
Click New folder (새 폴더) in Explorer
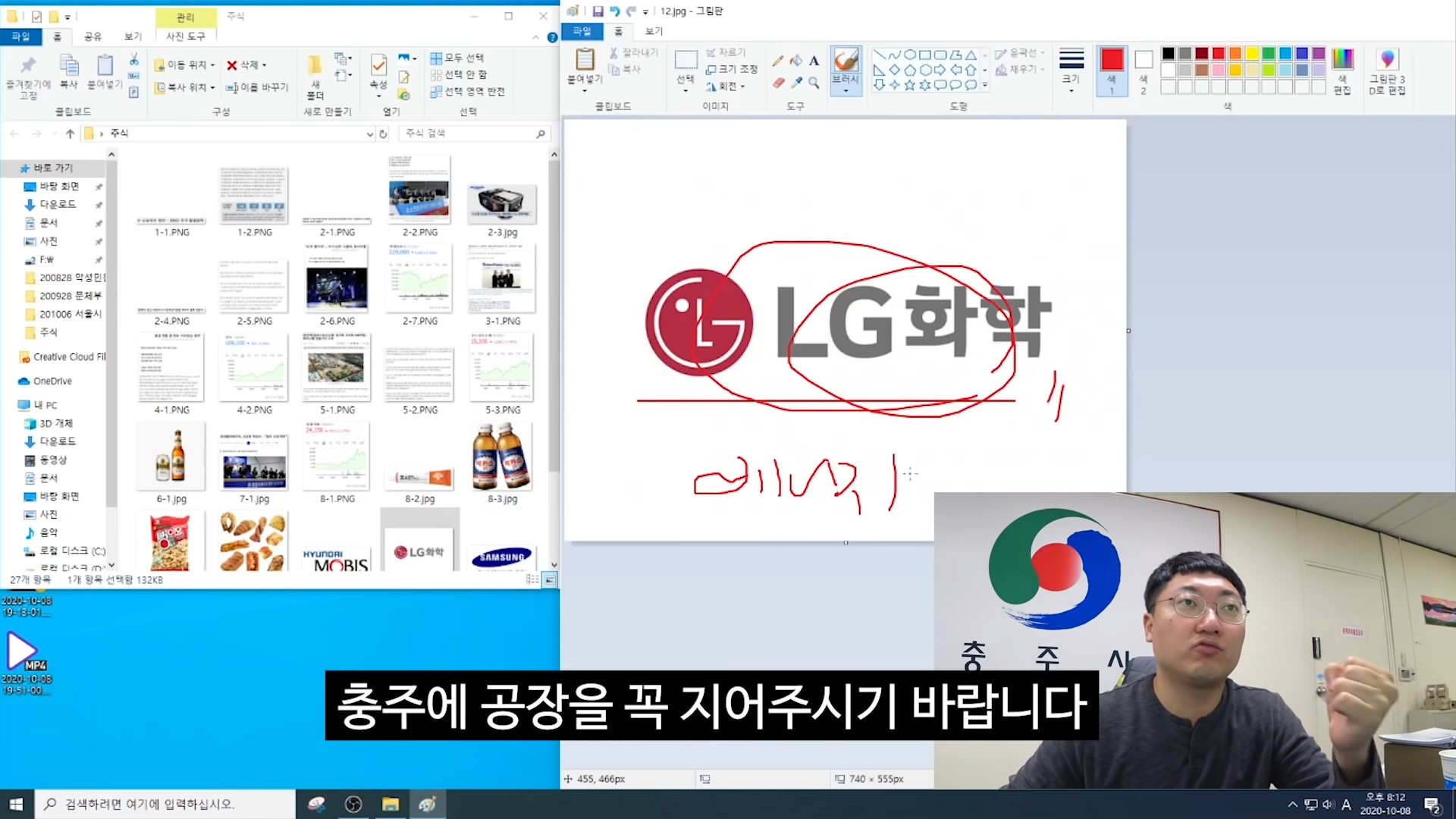pyautogui.click(x=315, y=77)
